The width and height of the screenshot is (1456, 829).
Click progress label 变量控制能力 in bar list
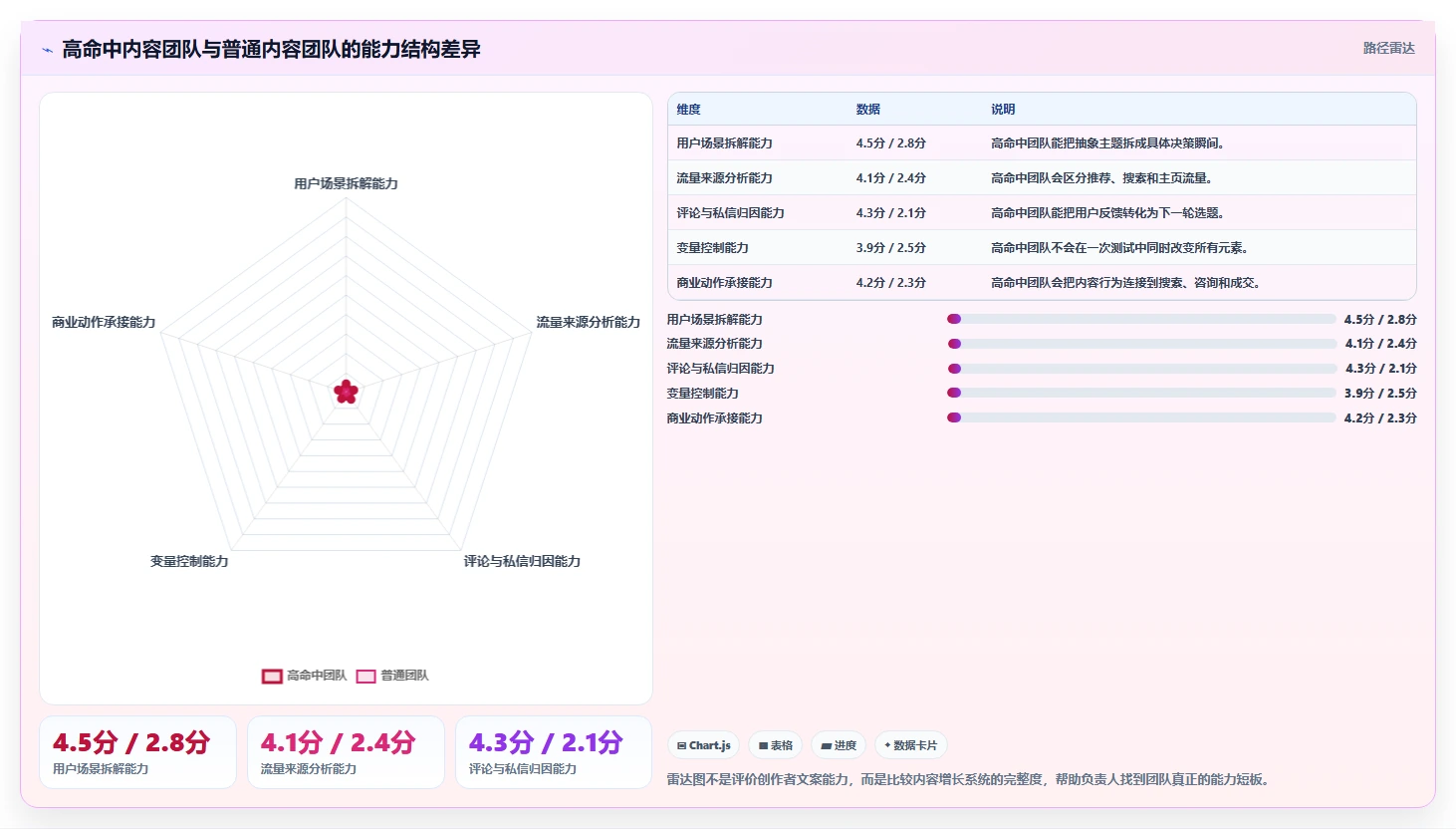tap(702, 393)
